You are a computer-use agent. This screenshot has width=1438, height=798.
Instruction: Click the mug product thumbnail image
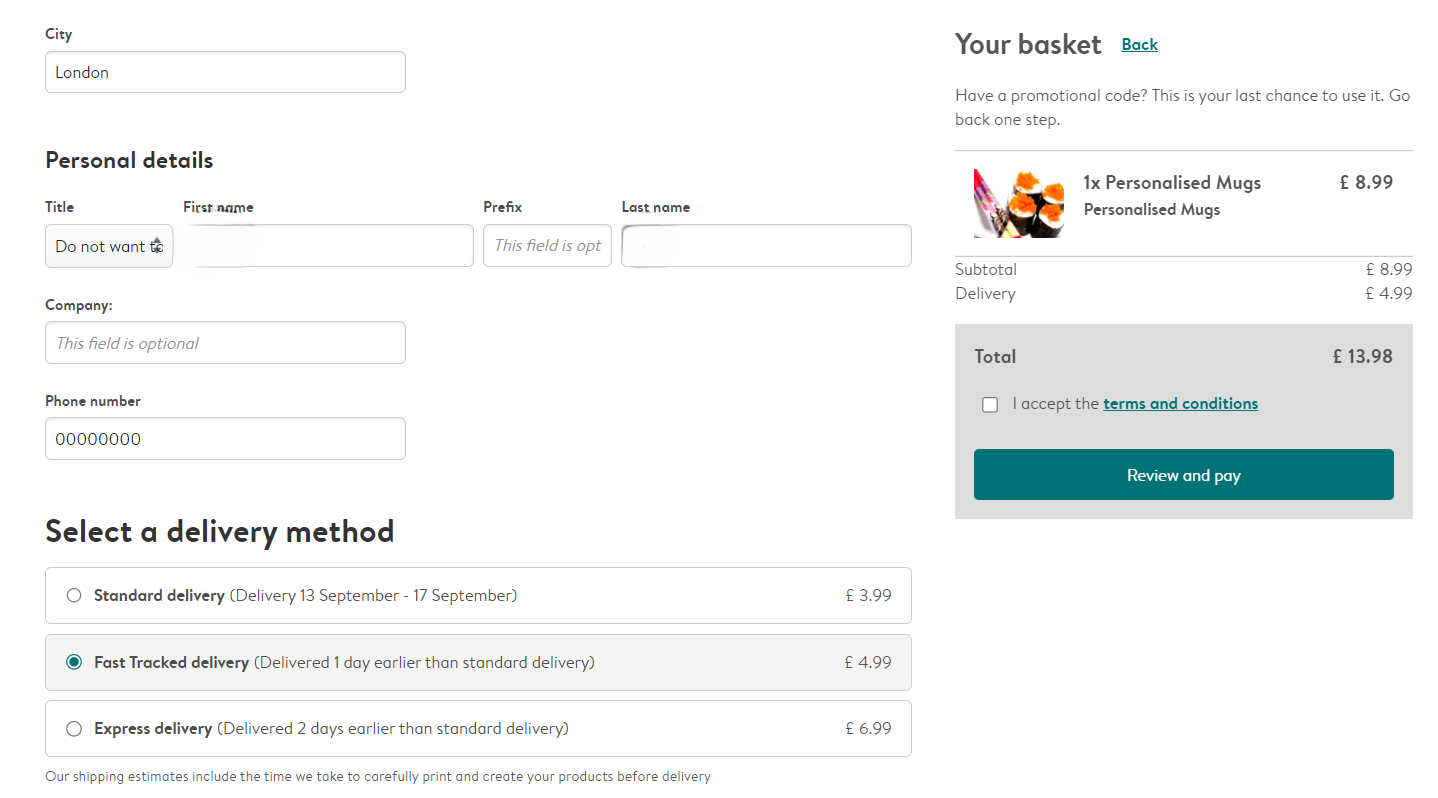coord(1018,203)
